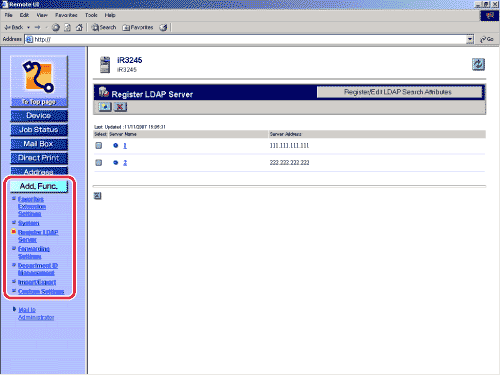Viewport: 500px width, 375px height.
Task: Click the refresh icon beside iR3245 heading
Action: coord(478,64)
